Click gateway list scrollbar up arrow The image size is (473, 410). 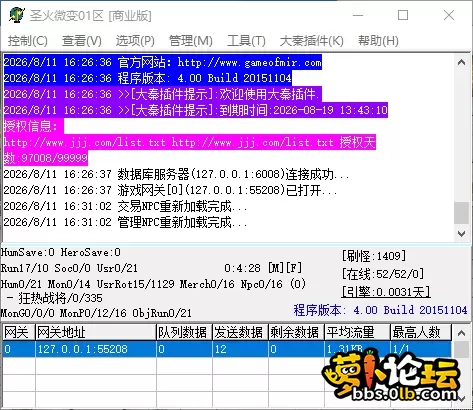point(462,333)
